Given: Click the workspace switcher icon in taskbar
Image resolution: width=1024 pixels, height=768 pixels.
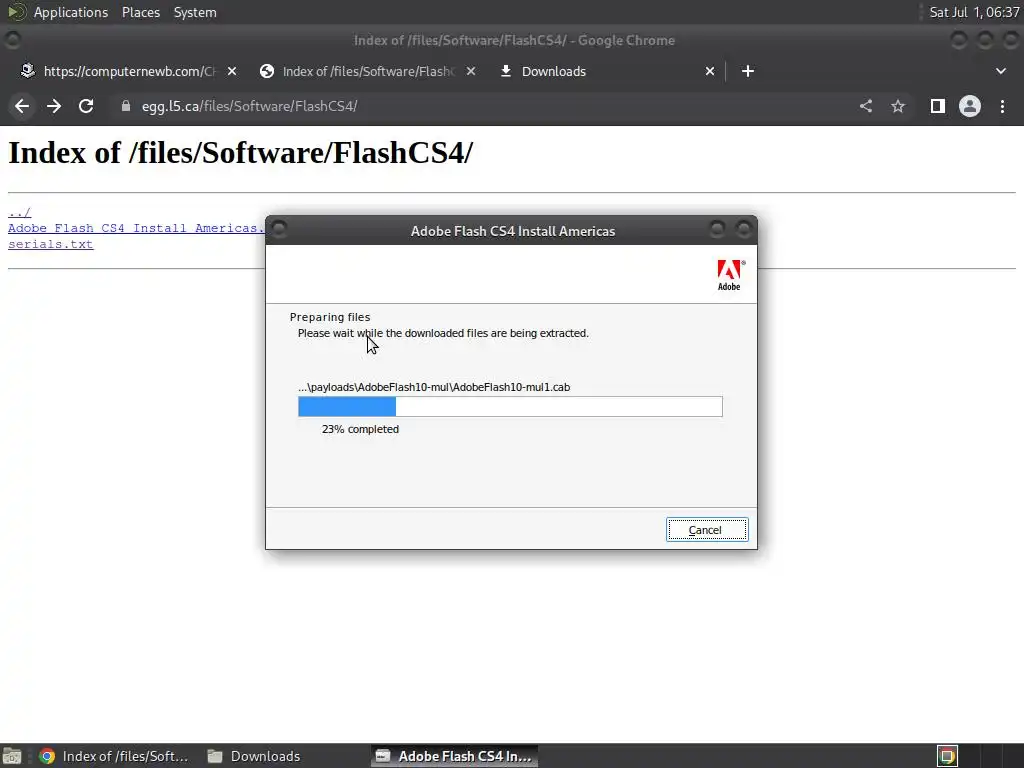Looking at the screenshot, I should [948, 756].
